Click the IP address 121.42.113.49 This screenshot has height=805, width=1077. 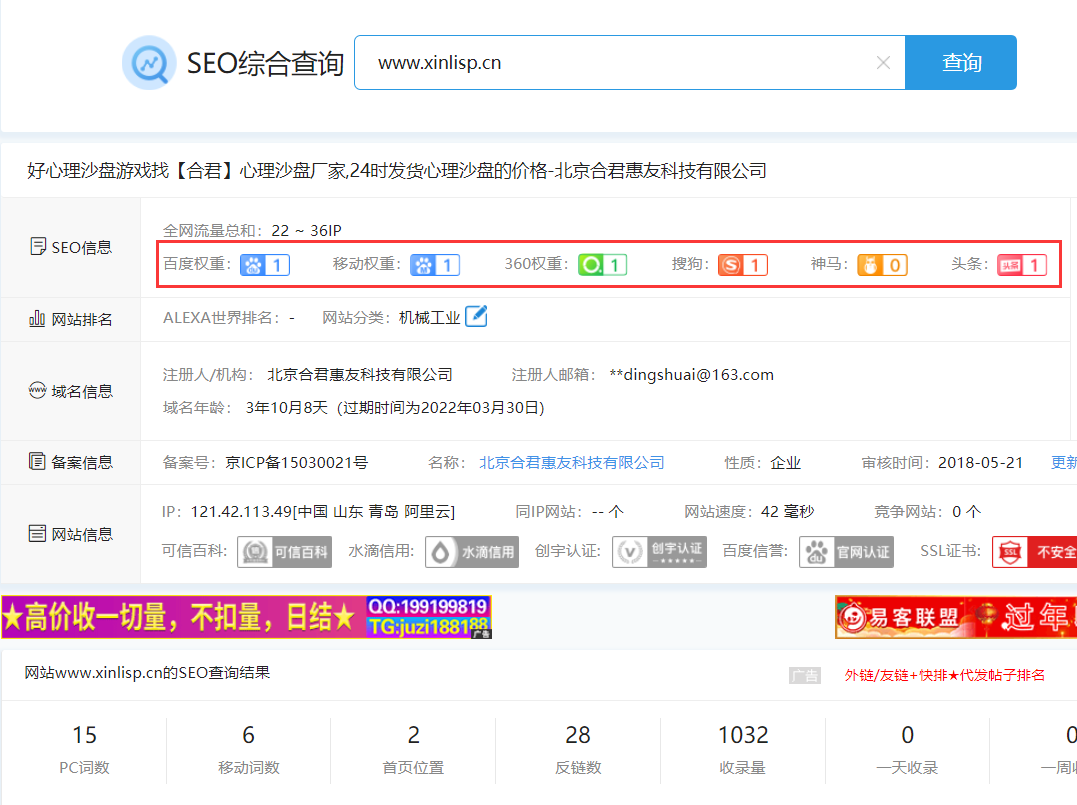tap(241, 512)
